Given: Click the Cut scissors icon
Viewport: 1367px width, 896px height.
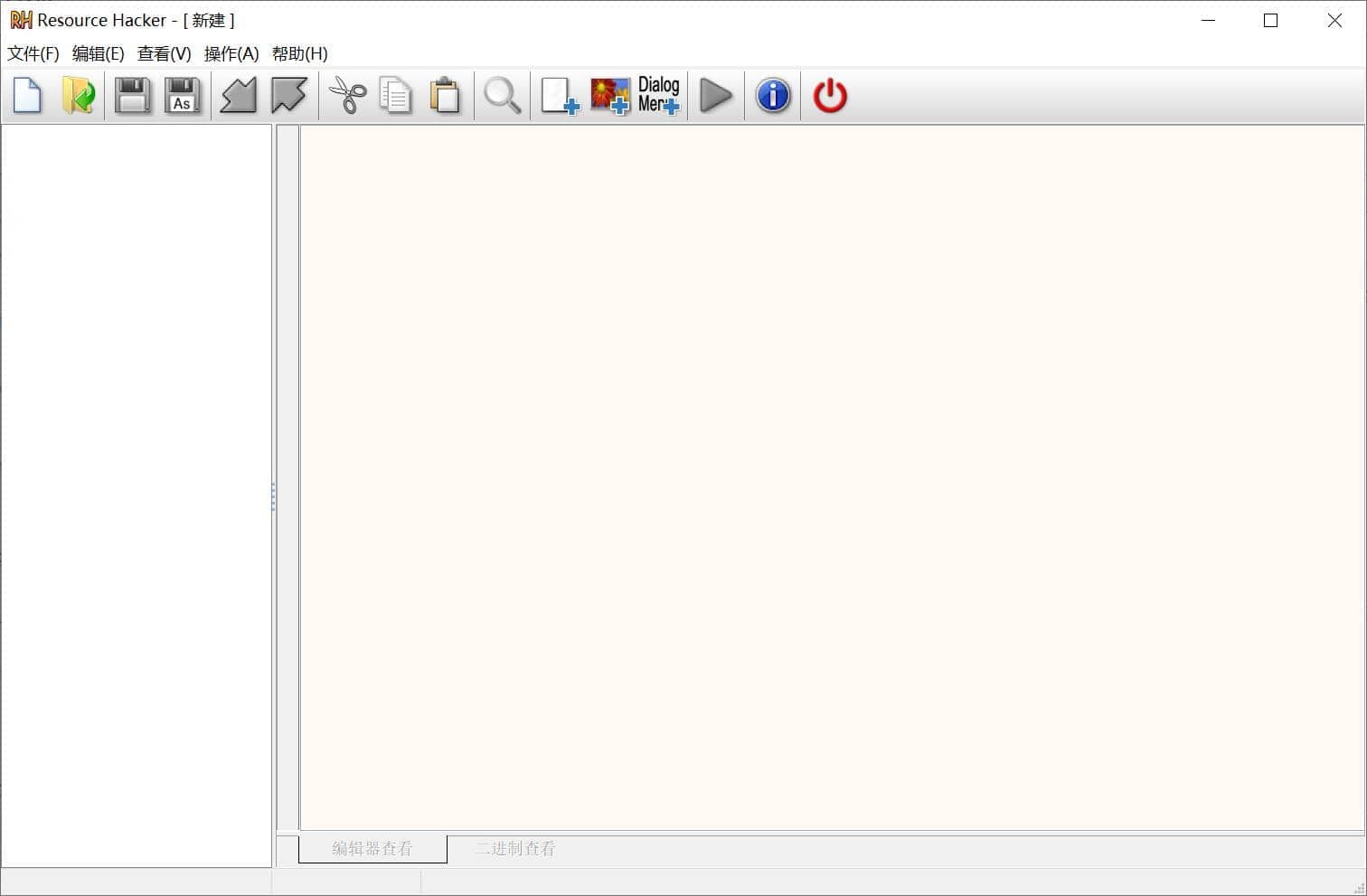Looking at the screenshot, I should [347, 96].
